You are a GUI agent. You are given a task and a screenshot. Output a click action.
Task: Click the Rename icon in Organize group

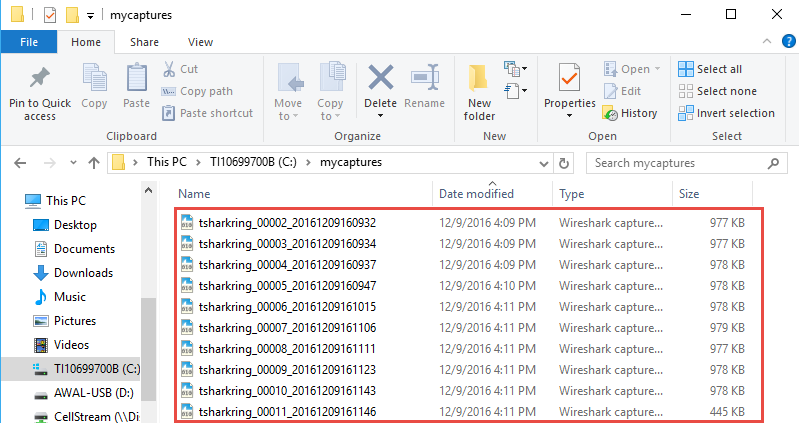[425, 80]
